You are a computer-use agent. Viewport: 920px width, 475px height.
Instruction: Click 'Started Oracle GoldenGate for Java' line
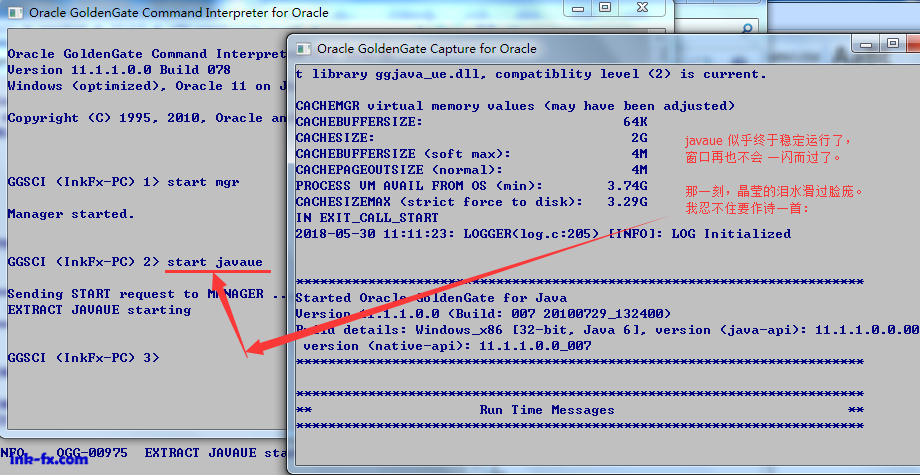click(x=431, y=298)
